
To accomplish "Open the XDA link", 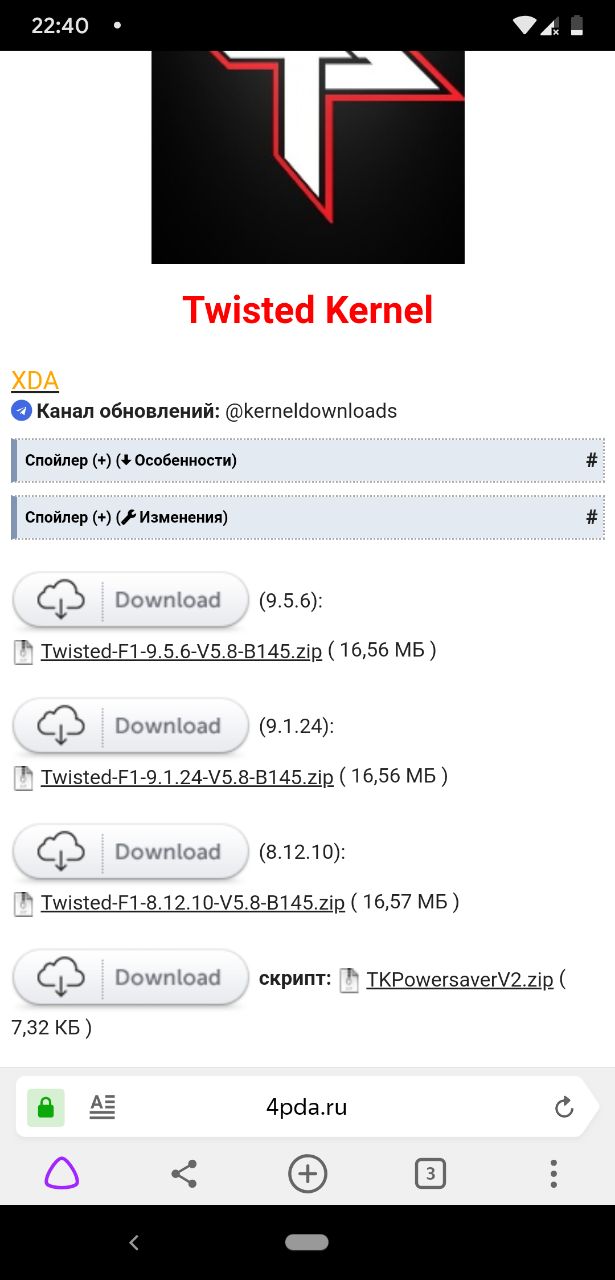I will tap(35, 381).
